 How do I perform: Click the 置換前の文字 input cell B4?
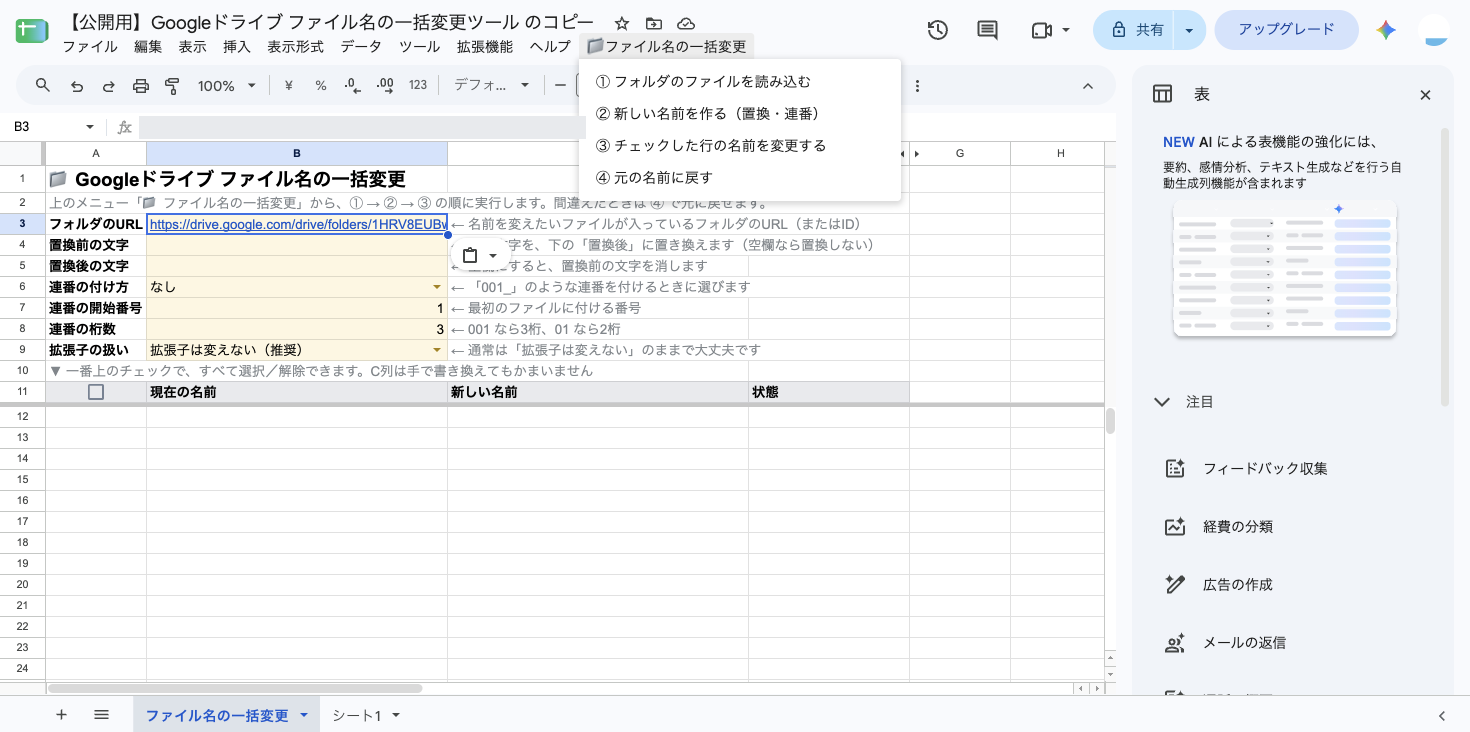click(x=297, y=245)
